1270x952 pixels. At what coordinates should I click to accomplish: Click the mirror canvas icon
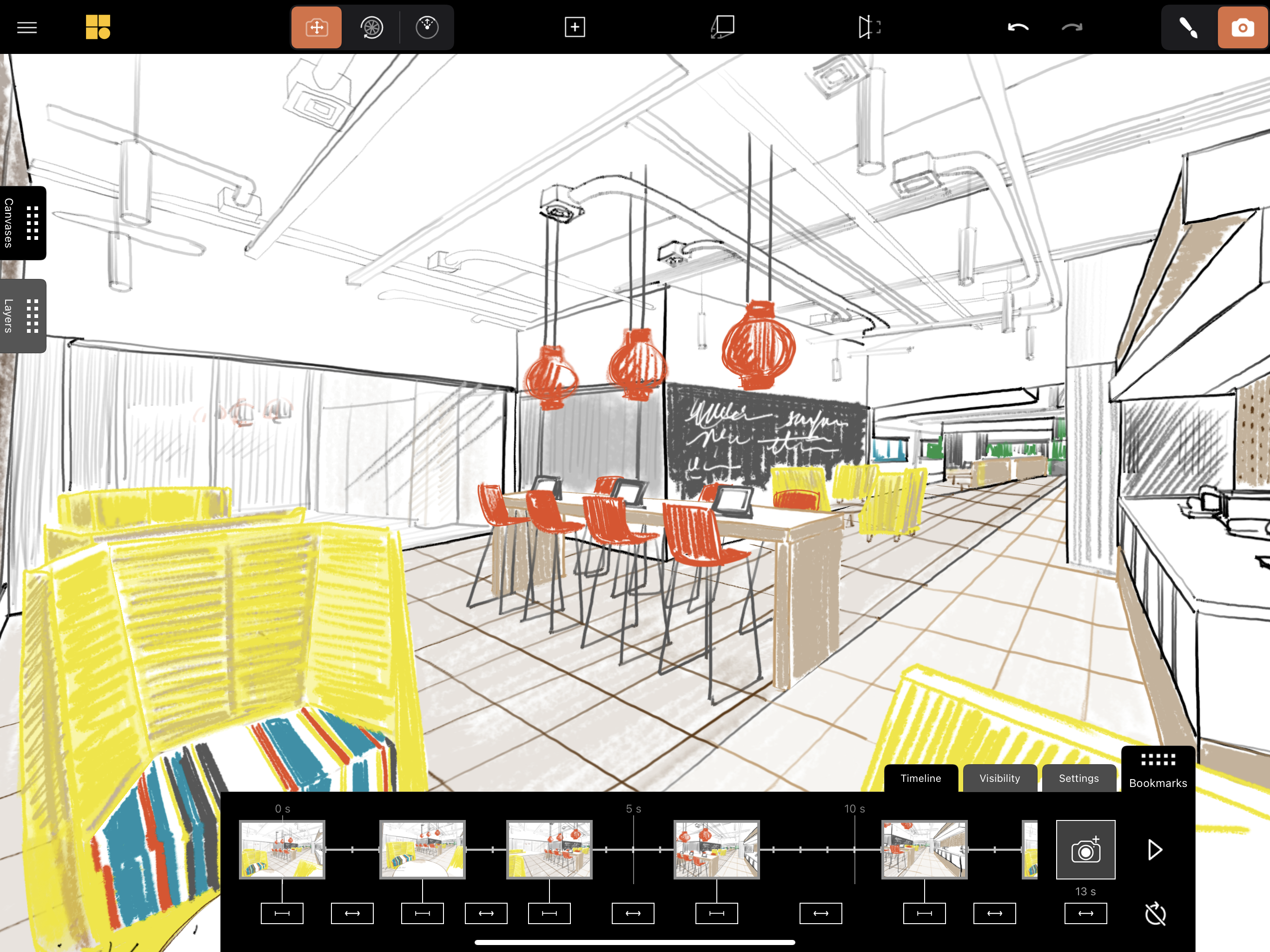click(x=869, y=27)
